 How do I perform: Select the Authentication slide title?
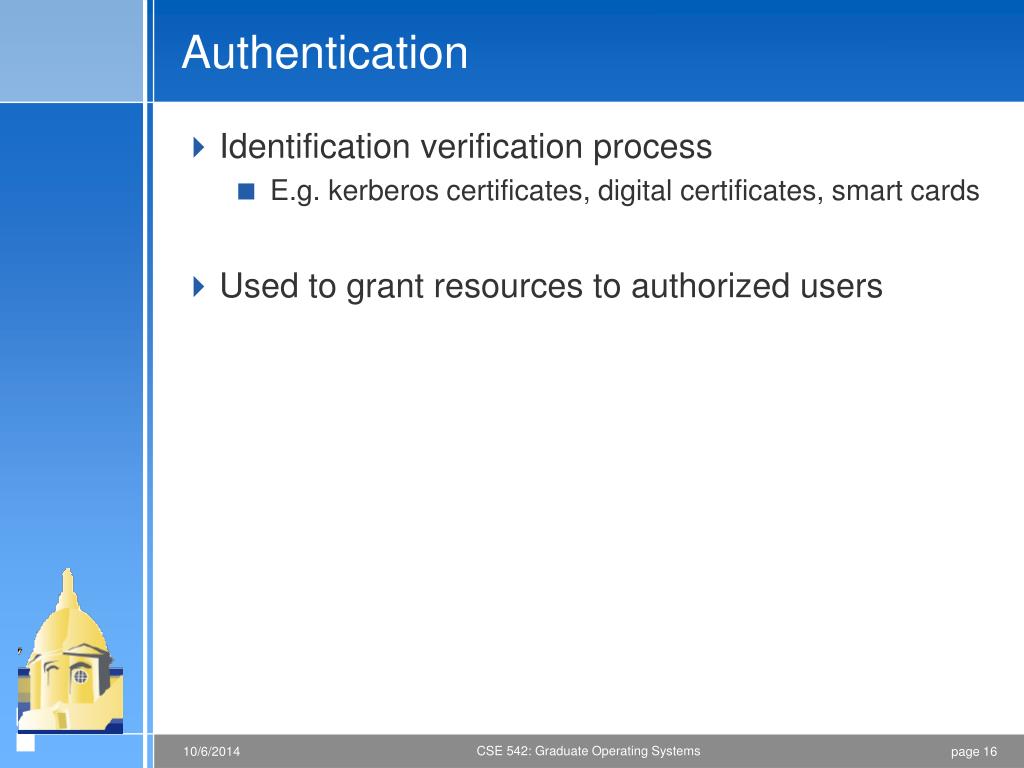(325, 52)
